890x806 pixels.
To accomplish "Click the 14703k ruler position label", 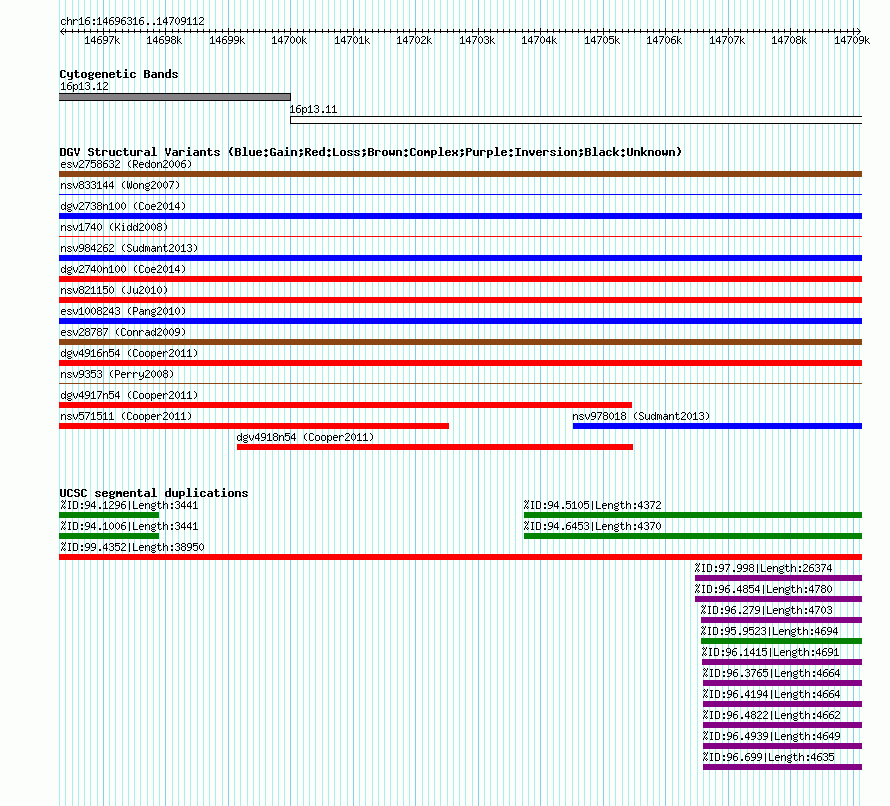I will (x=477, y=41).
